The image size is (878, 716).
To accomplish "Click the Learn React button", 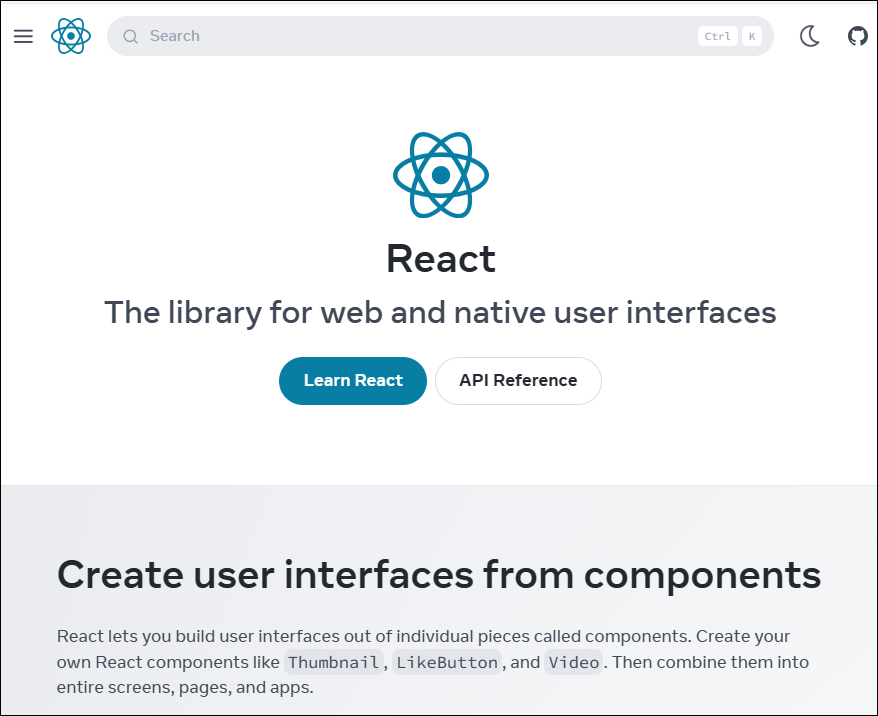I will point(353,381).
